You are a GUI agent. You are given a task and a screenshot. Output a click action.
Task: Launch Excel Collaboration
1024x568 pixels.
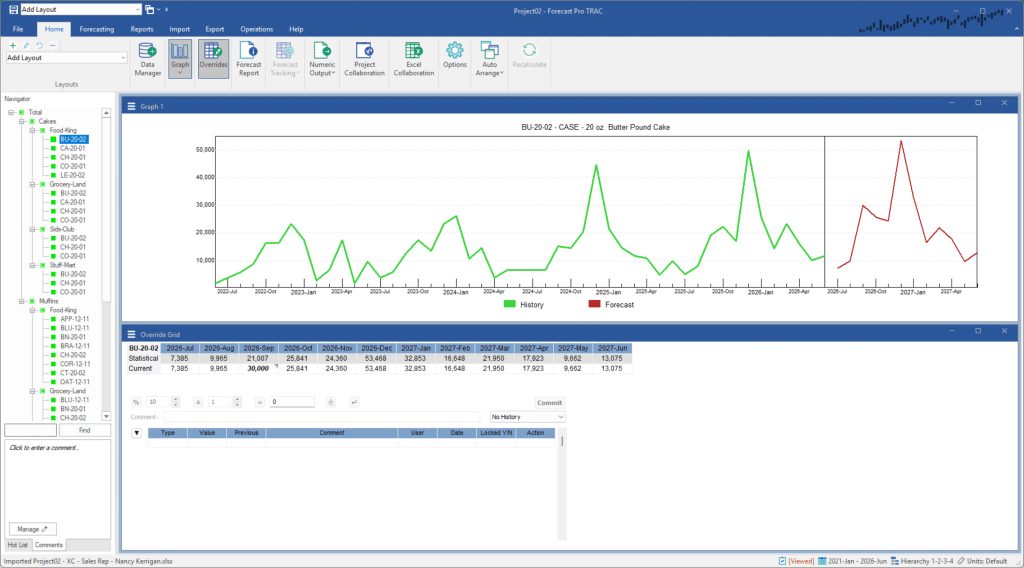[413, 58]
